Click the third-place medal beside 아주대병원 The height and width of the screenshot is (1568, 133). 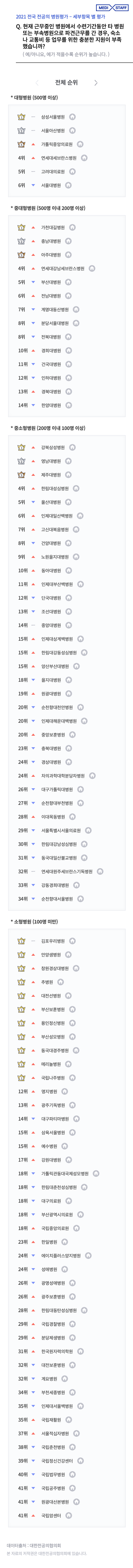pyautogui.click(x=21, y=254)
